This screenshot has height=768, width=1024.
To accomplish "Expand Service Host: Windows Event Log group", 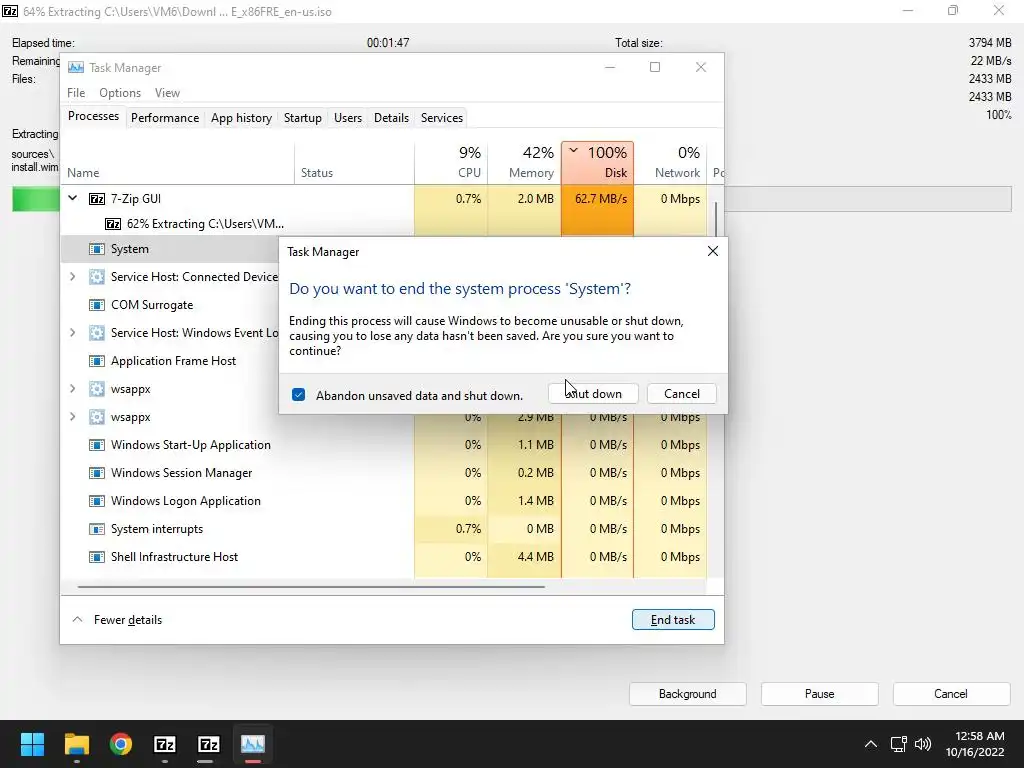I will point(72,333).
